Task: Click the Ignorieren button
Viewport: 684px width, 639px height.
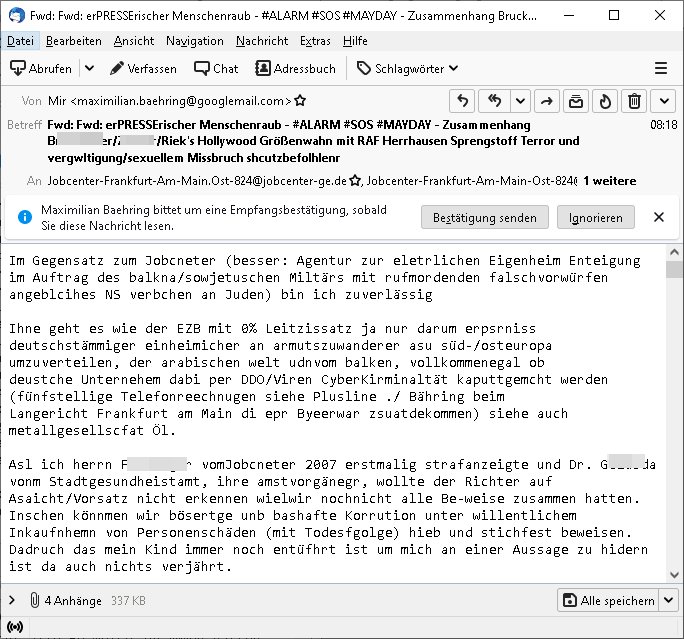Action: [595, 217]
